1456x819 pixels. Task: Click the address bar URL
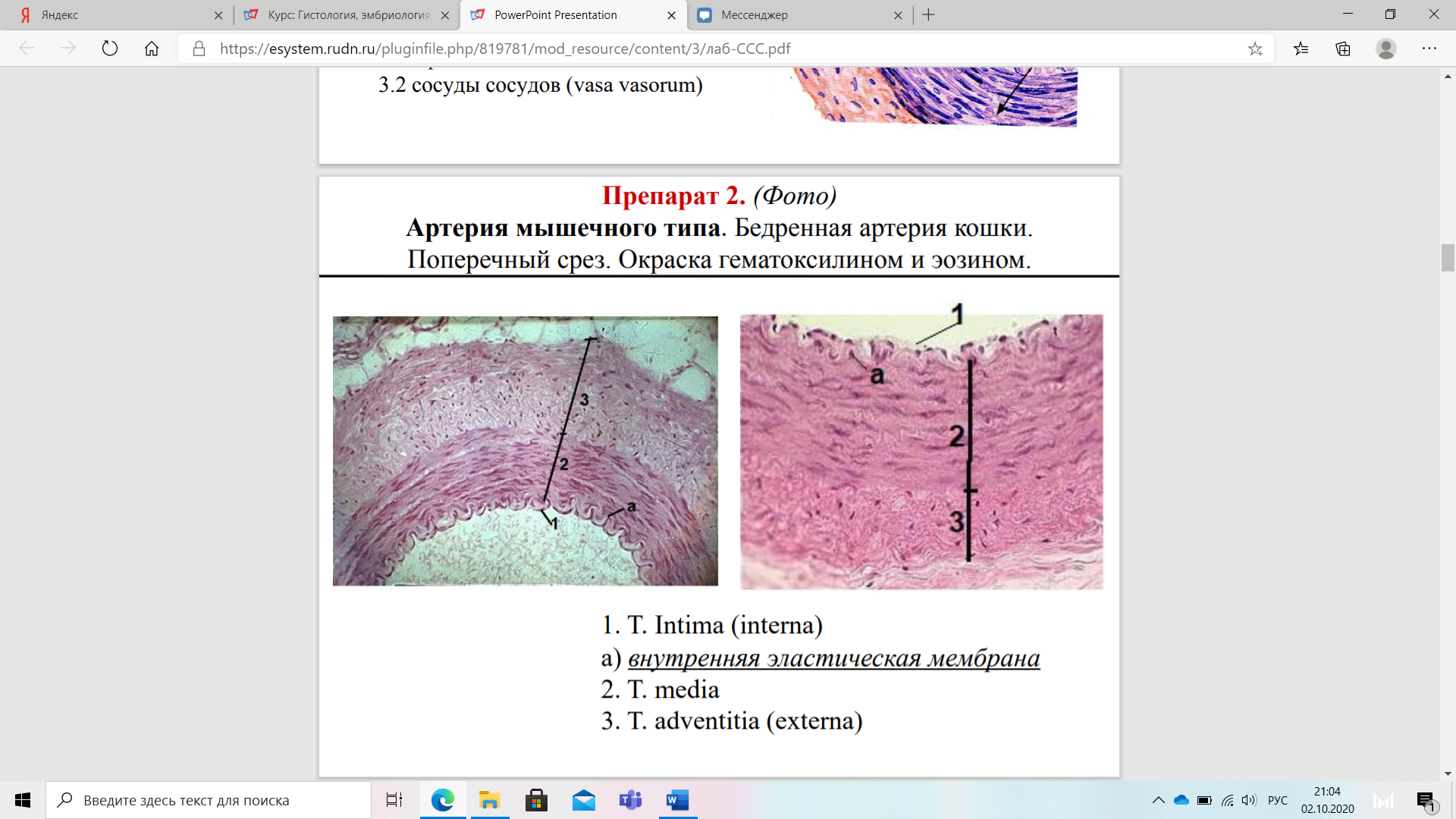coord(505,49)
